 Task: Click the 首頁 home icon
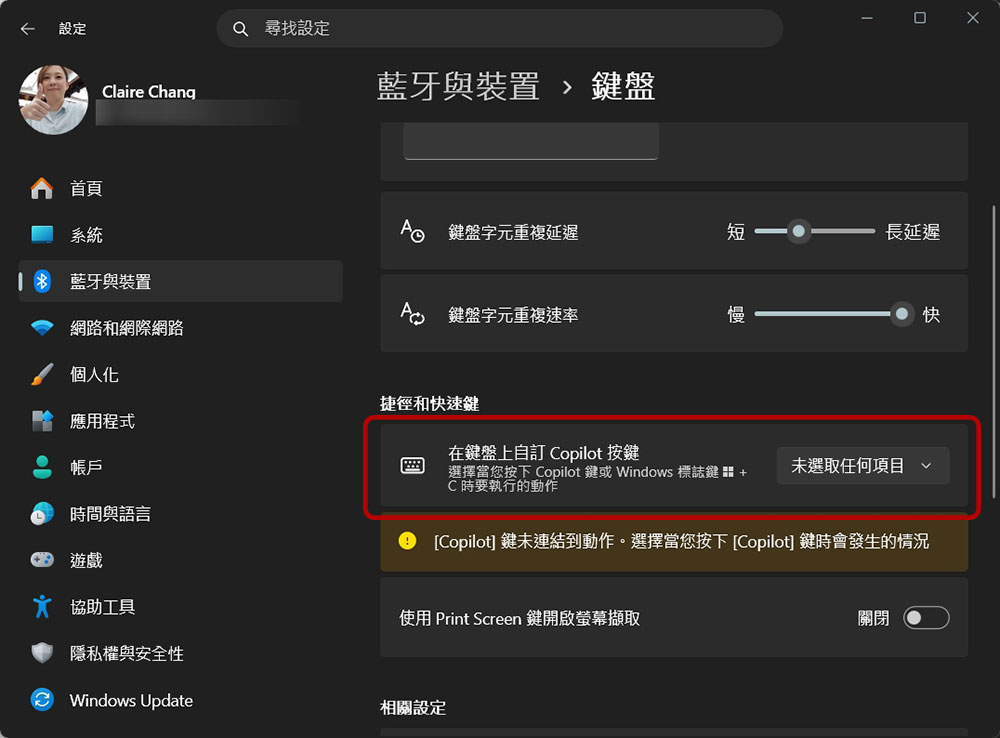(42, 188)
